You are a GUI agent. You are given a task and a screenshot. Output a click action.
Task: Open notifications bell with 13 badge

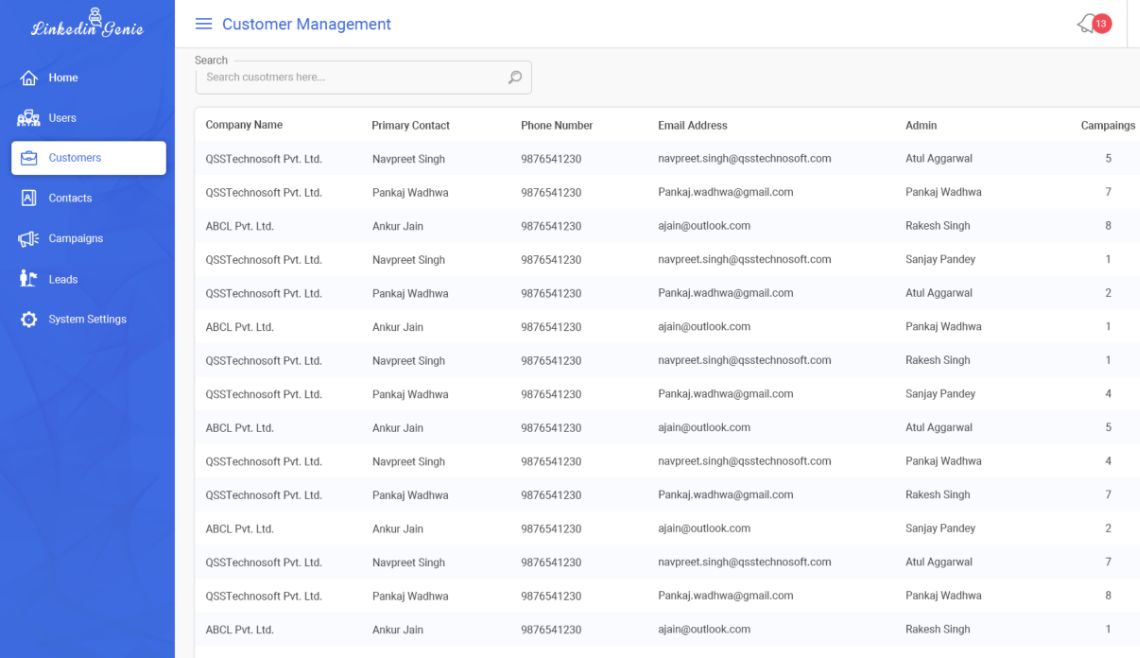pos(1095,24)
